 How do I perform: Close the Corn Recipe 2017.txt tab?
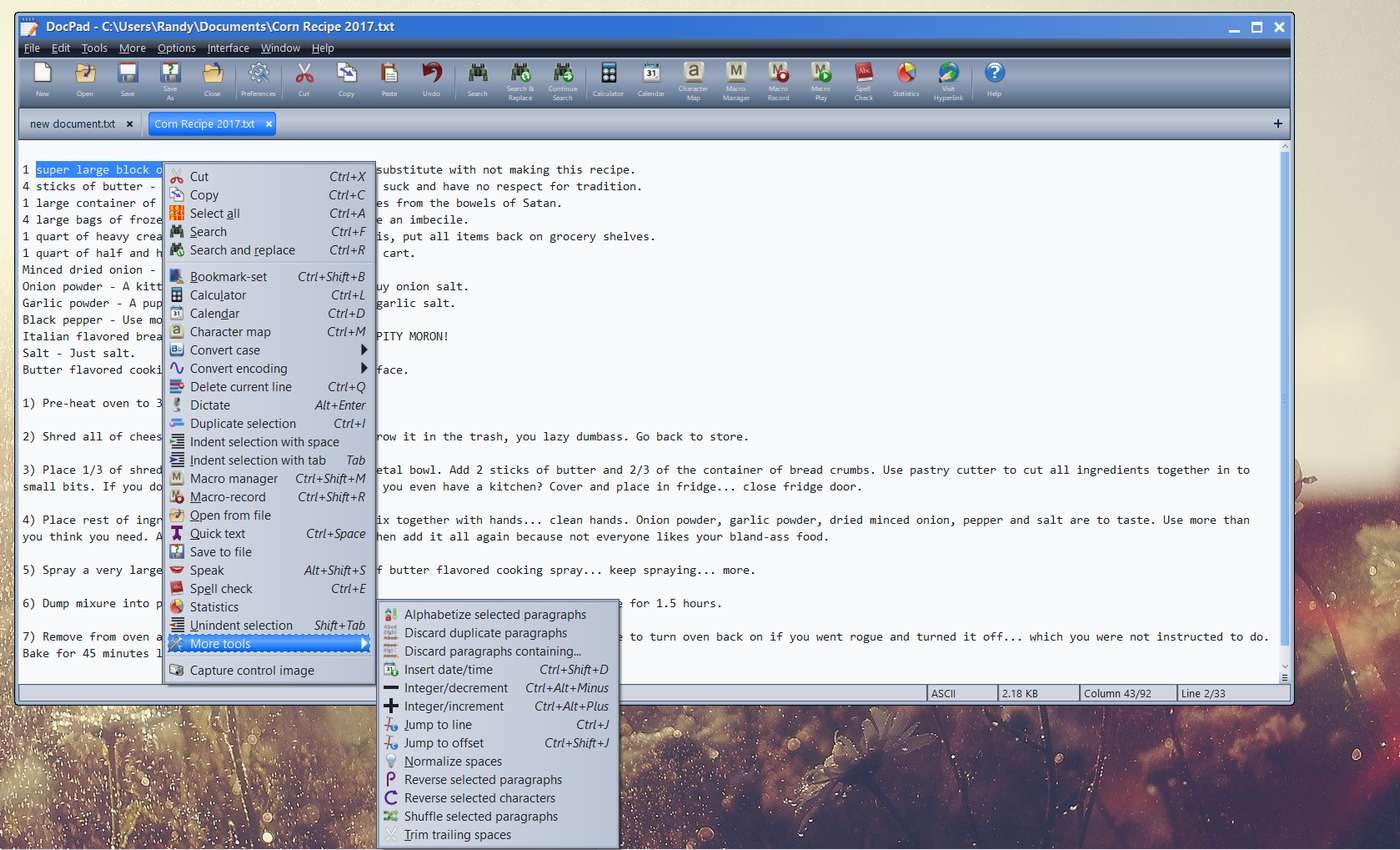(268, 124)
